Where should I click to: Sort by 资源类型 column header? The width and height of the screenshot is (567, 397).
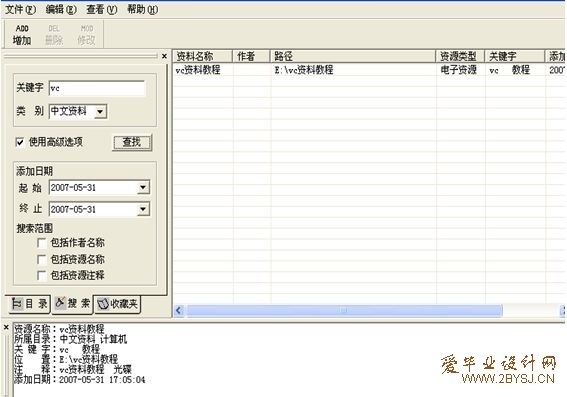tap(460, 56)
